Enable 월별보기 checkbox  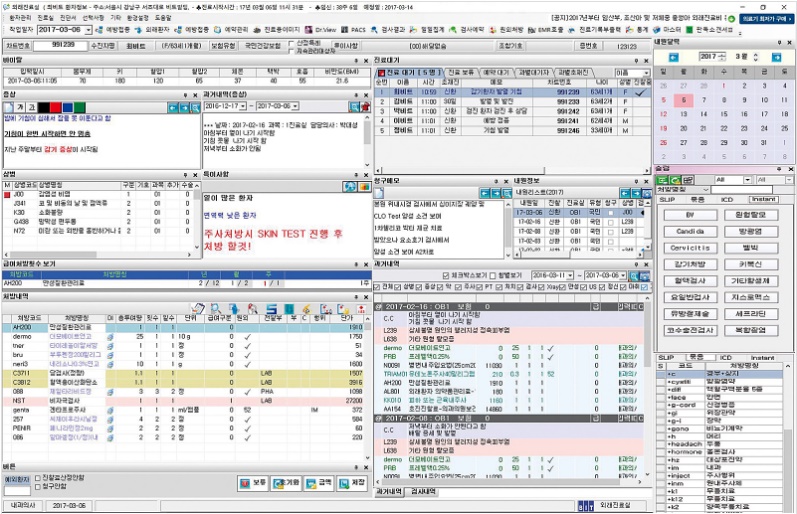click(492, 276)
